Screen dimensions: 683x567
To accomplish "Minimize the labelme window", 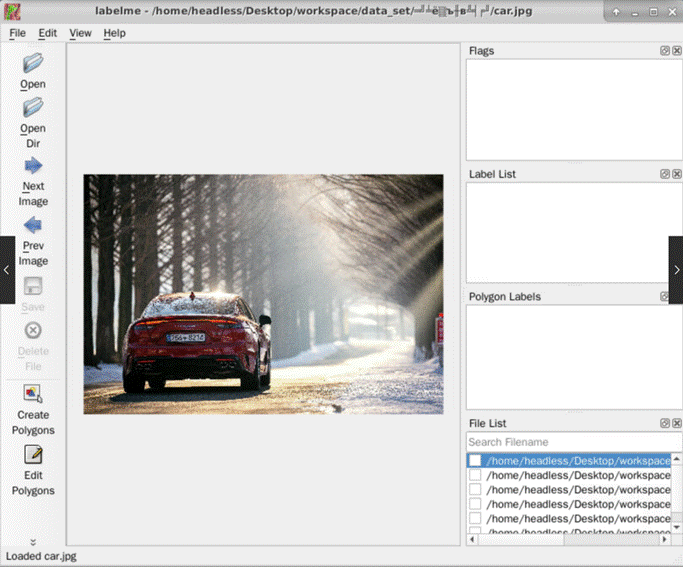I will (635, 12).
